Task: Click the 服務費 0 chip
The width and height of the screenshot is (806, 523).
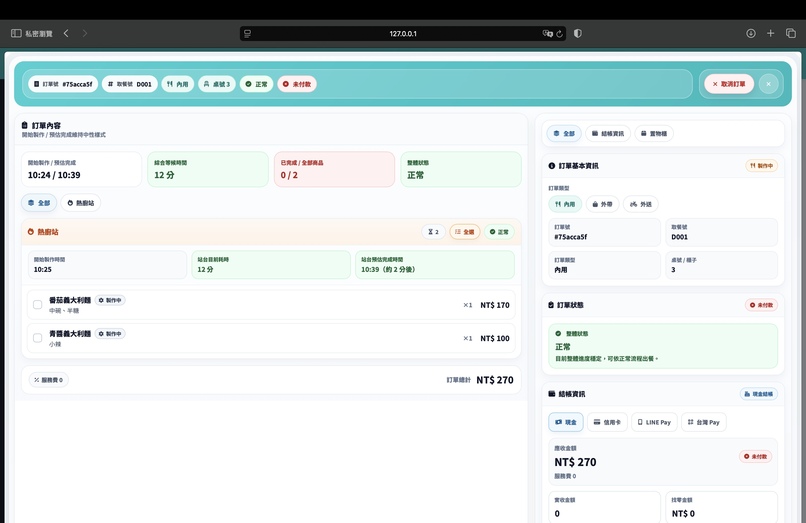Action: point(48,380)
